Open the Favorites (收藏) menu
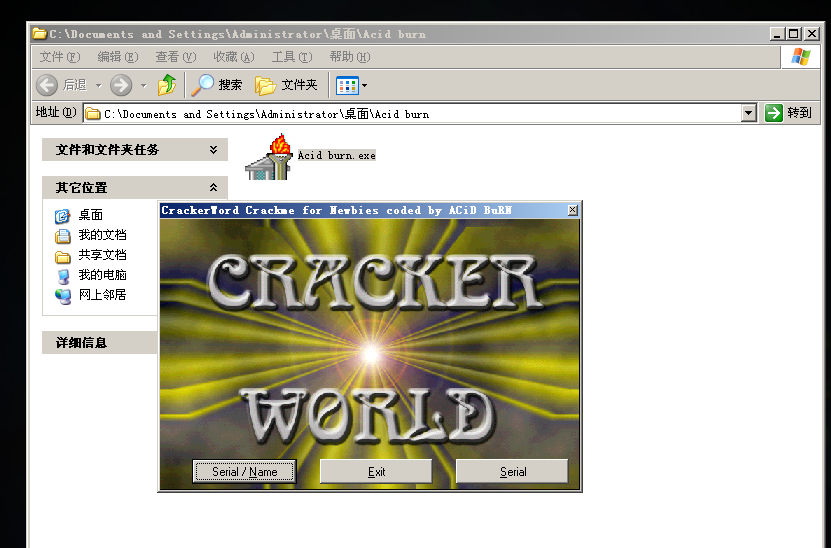Viewport: 831px width, 548px height. [x=234, y=57]
